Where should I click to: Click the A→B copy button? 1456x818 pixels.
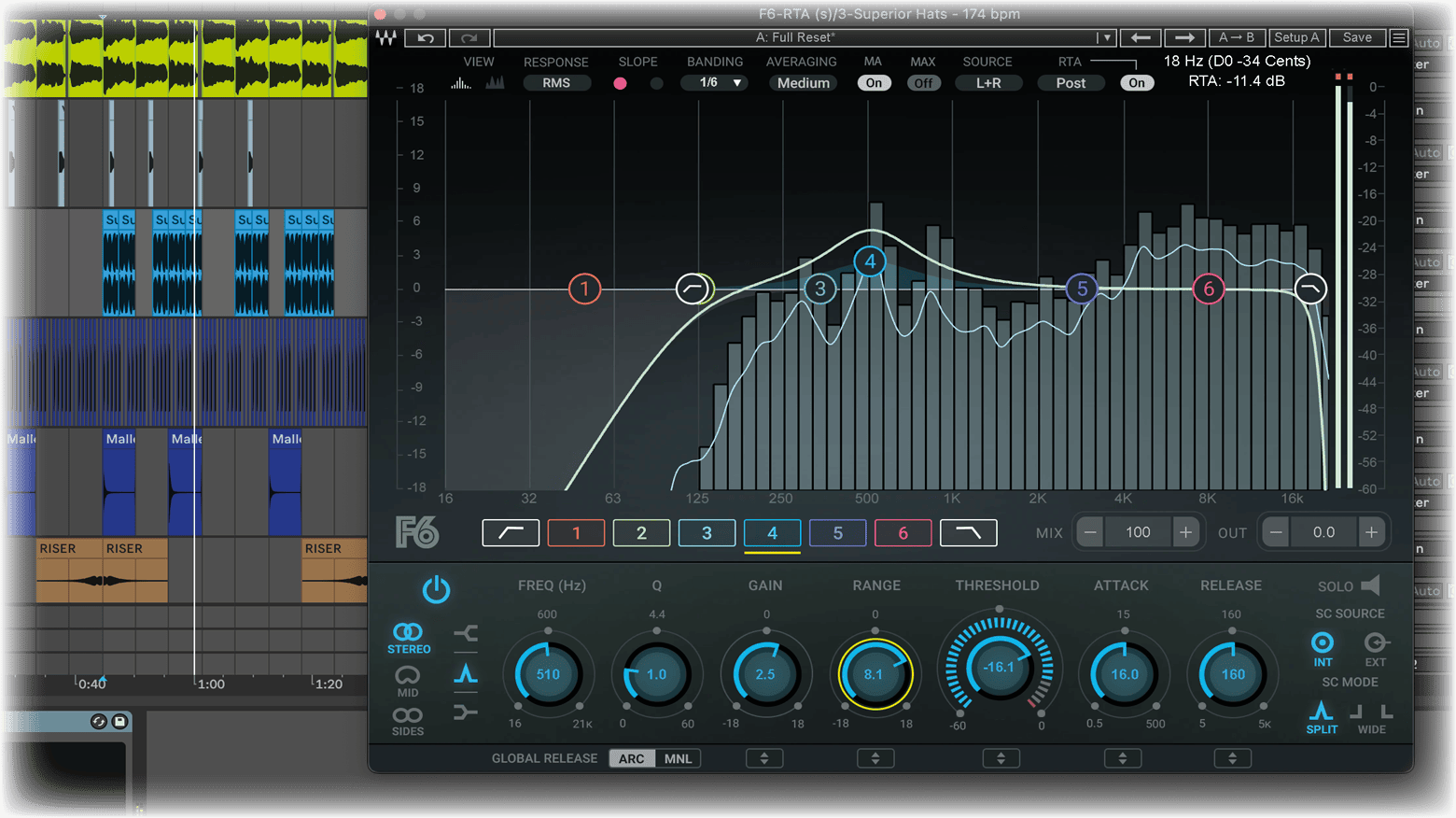click(1237, 37)
